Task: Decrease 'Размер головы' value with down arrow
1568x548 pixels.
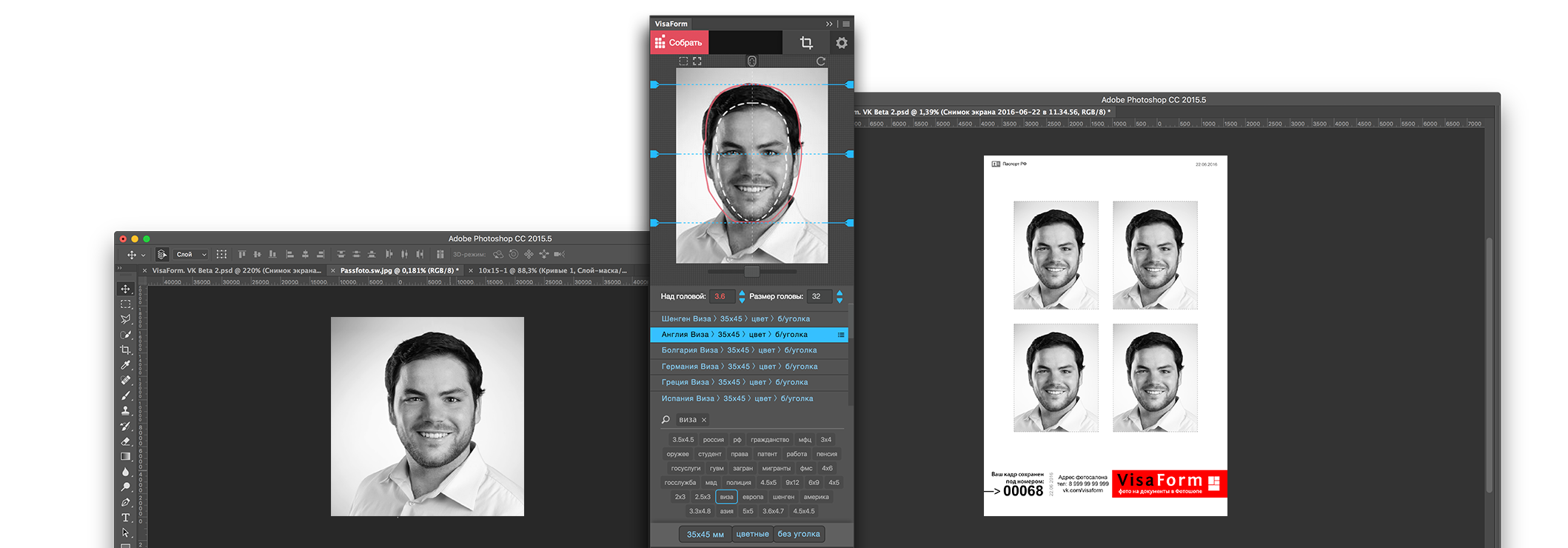Action: point(840,301)
